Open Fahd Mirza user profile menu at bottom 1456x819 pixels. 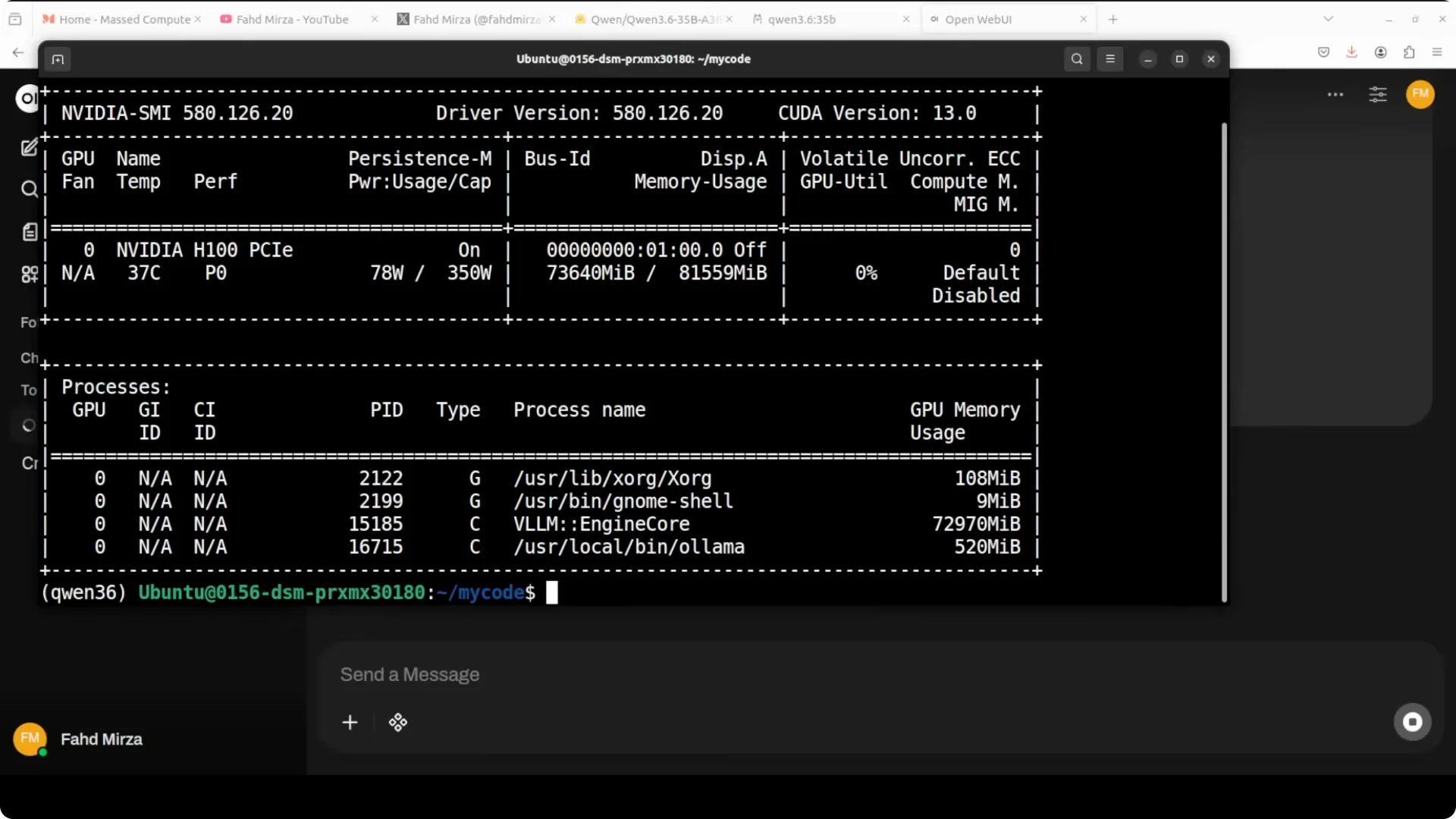[77, 739]
